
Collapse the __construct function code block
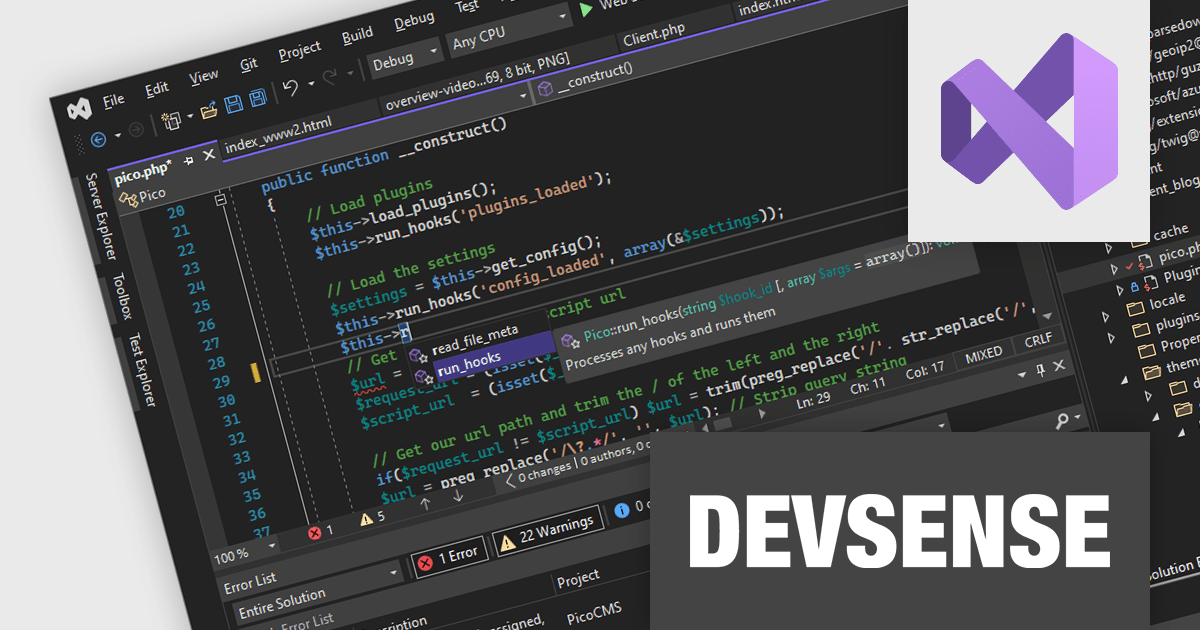coord(220,200)
